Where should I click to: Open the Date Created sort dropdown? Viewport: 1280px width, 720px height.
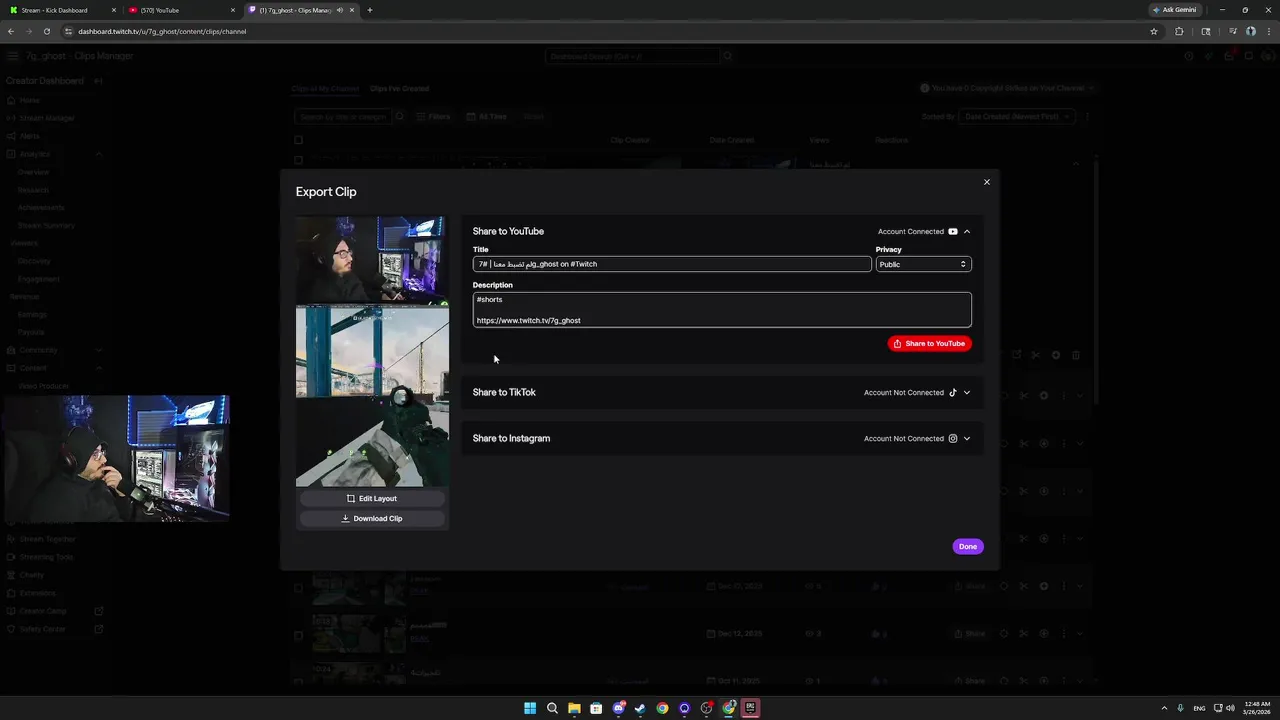(1017, 116)
